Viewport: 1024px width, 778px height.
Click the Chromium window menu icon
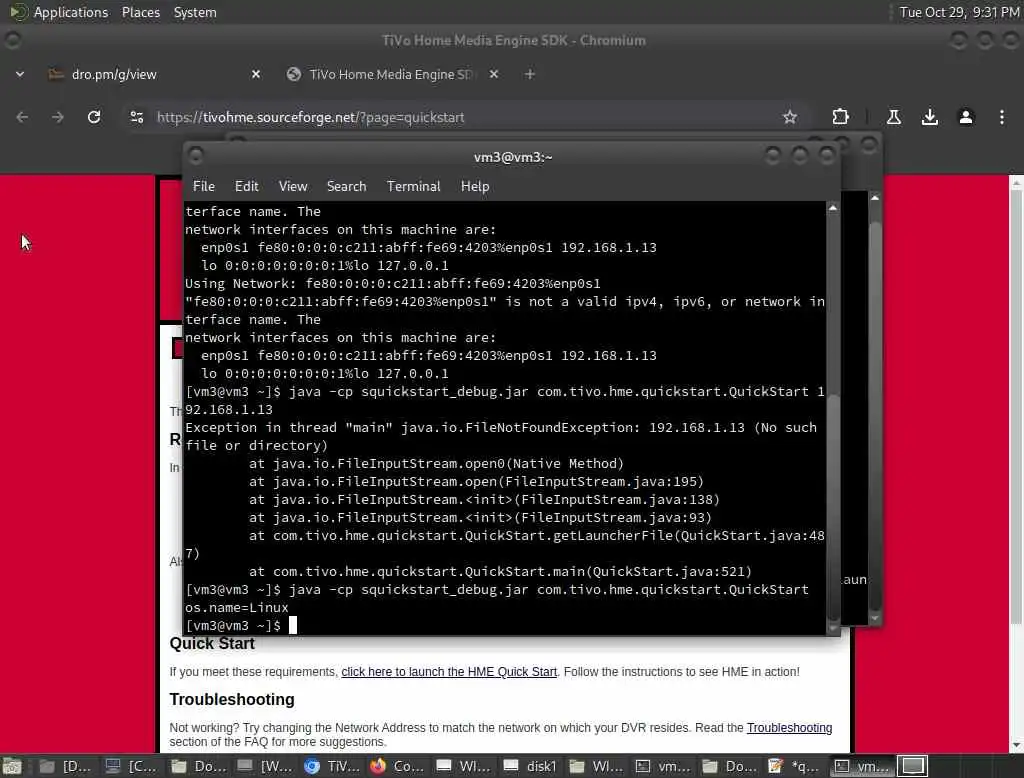pos(12,41)
